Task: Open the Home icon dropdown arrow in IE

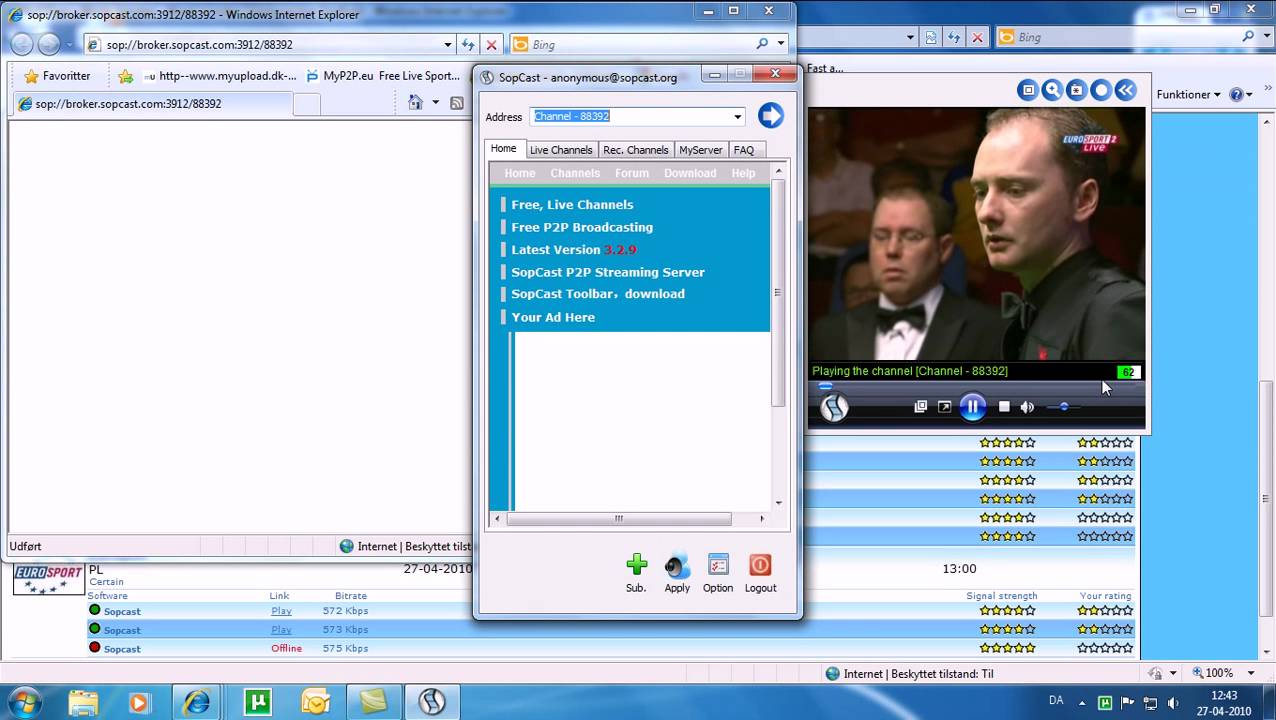Action: pyautogui.click(x=435, y=103)
